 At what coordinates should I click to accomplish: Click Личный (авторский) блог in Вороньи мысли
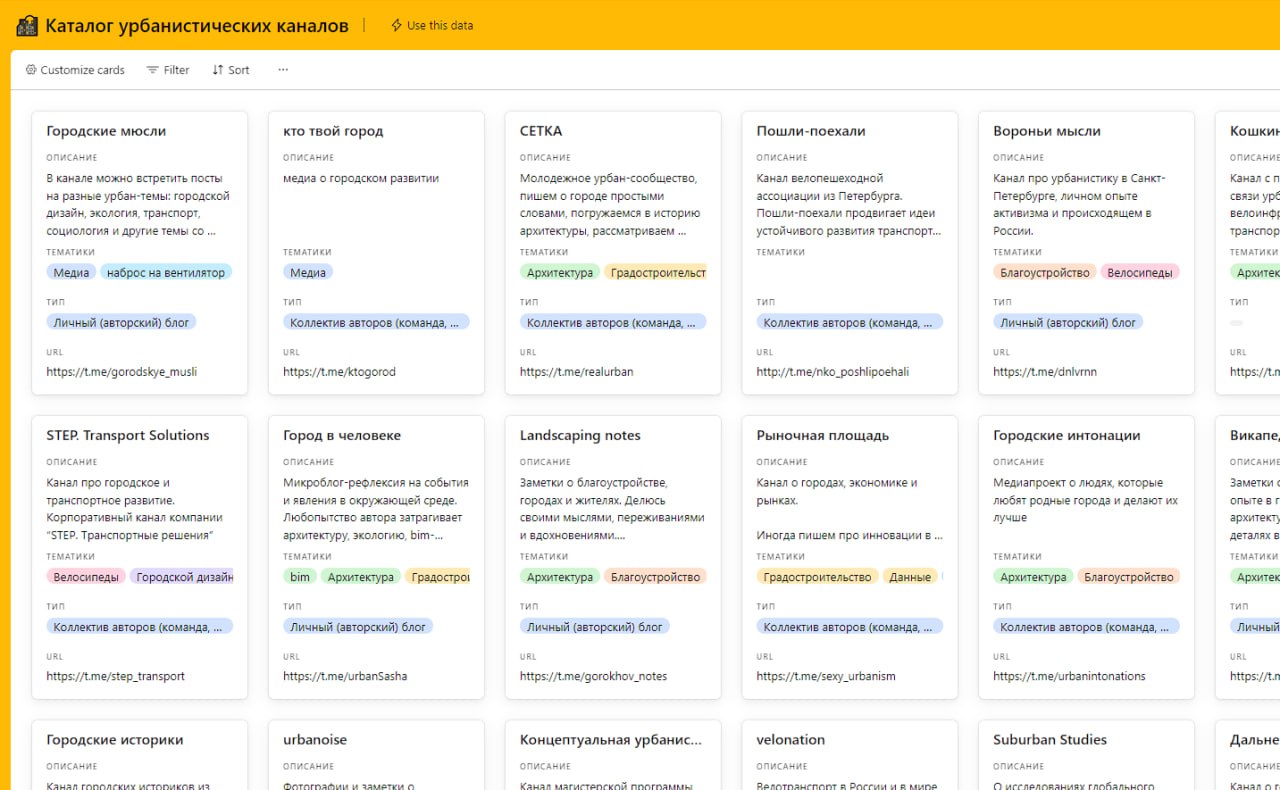click(1068, 322)
